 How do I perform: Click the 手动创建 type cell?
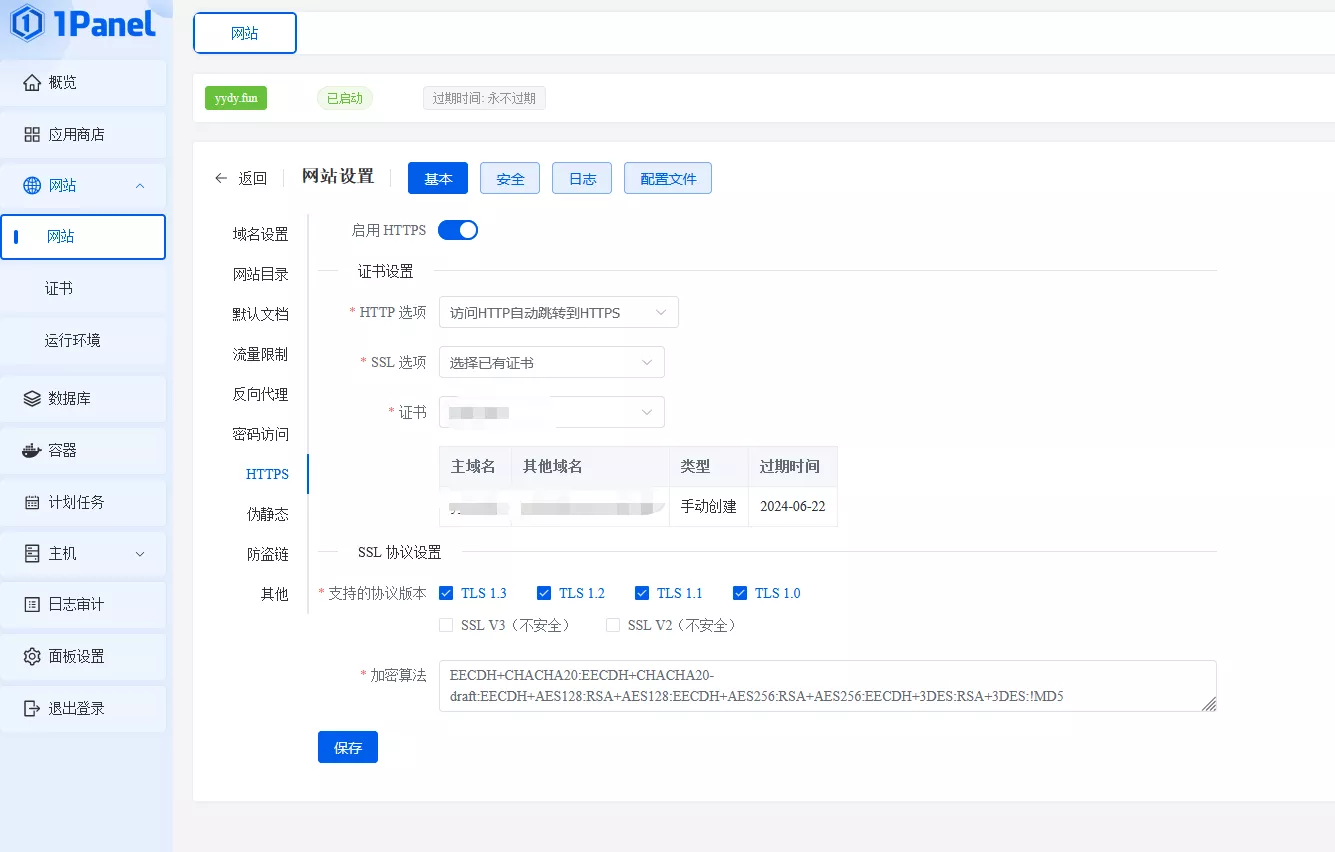709,506
